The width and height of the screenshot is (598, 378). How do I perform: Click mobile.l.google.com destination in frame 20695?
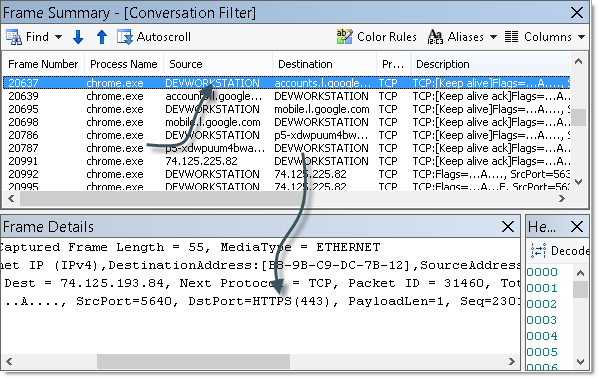tap(322, 109)
